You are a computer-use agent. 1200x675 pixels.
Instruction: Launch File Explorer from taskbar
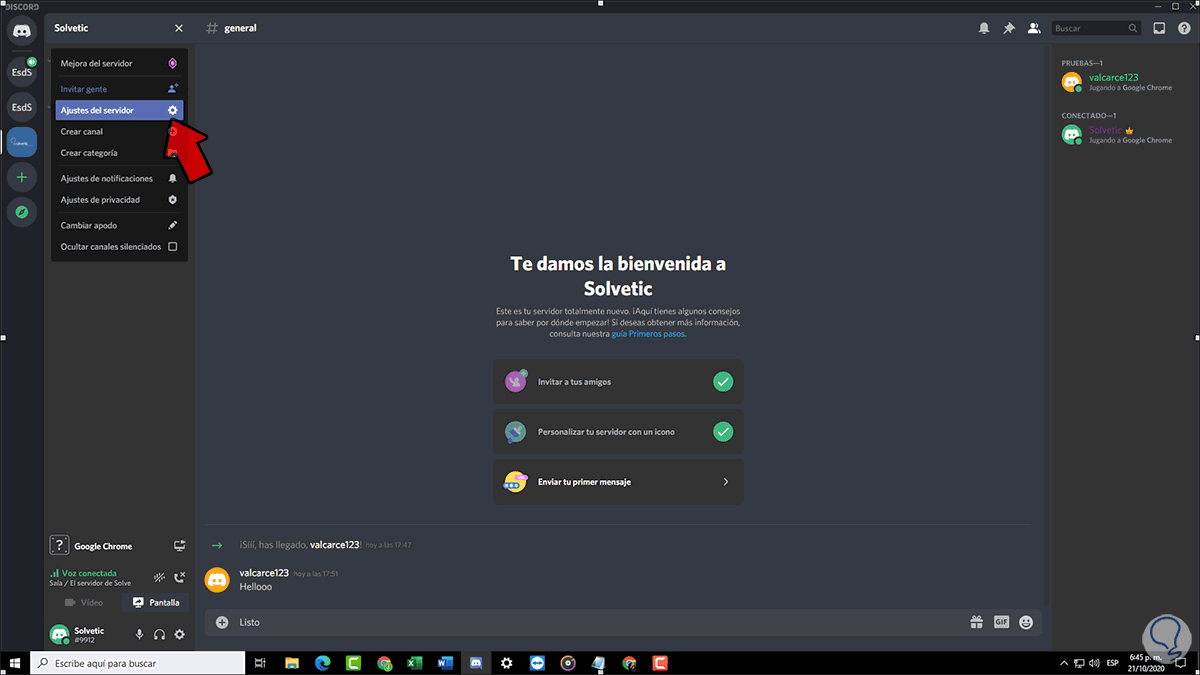[x=292, y=662]
